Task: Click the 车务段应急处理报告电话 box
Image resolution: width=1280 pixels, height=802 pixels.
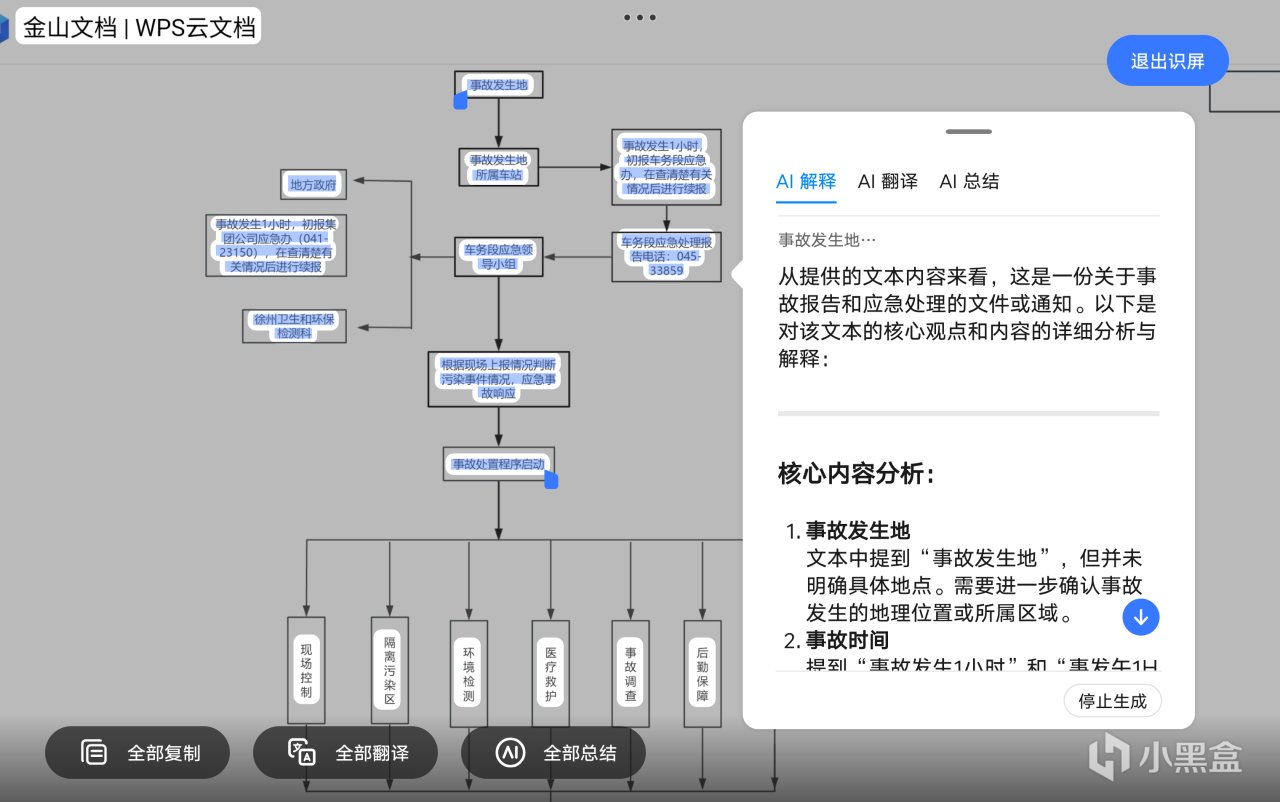Action: [666, 257]
